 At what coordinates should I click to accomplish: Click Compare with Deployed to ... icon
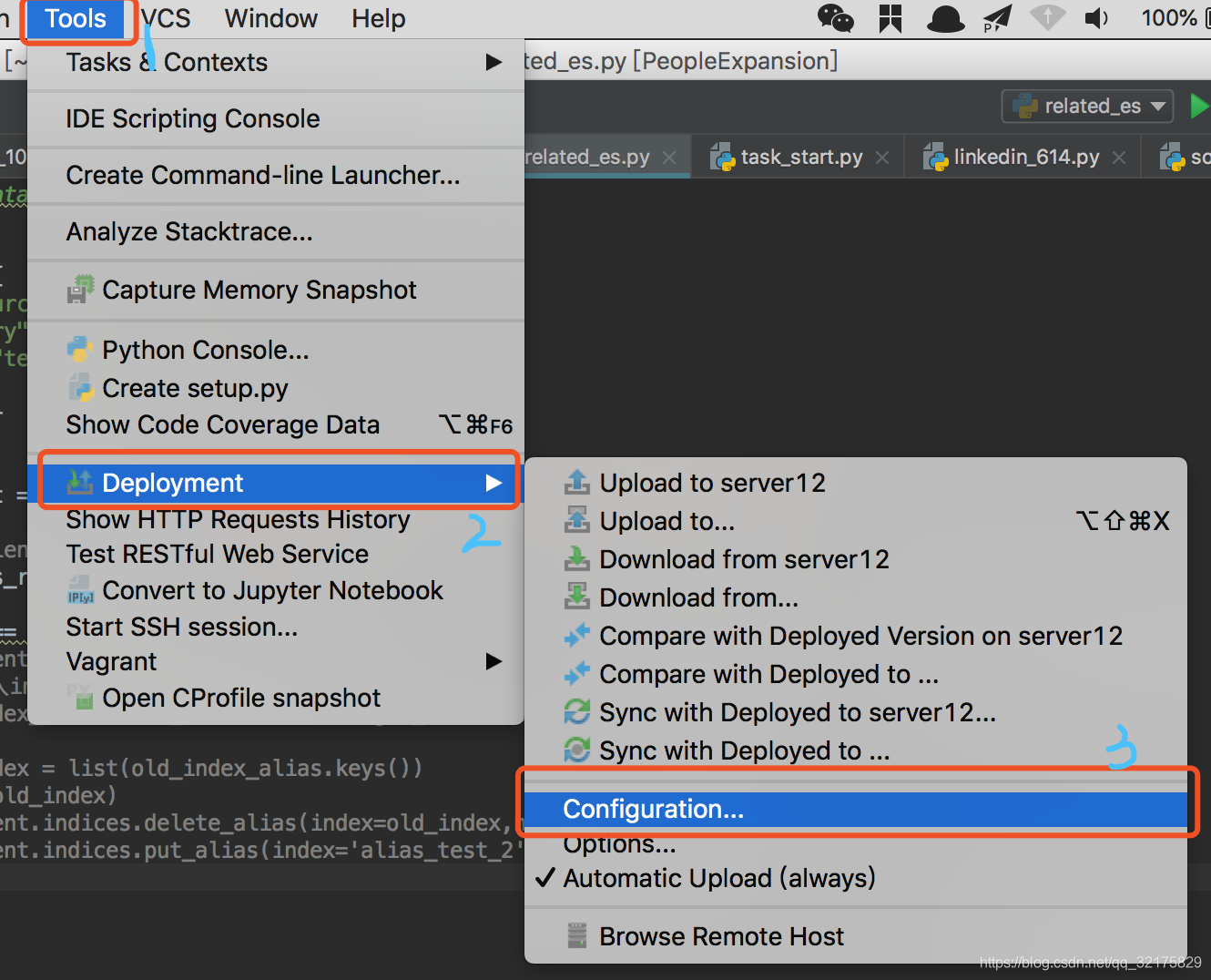coord(577,673)
